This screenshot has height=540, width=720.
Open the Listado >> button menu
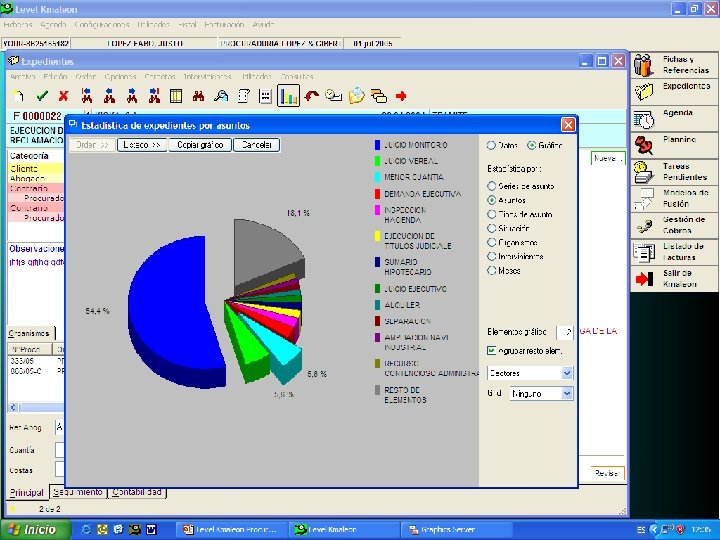[142, 145]
